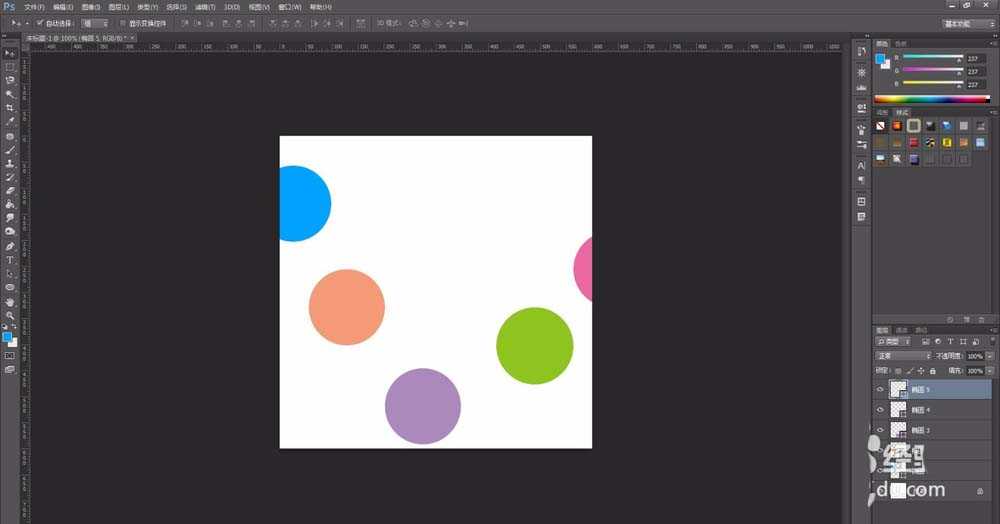Open the 文件 menu
1000x524 pixels.
coord(34,6)
